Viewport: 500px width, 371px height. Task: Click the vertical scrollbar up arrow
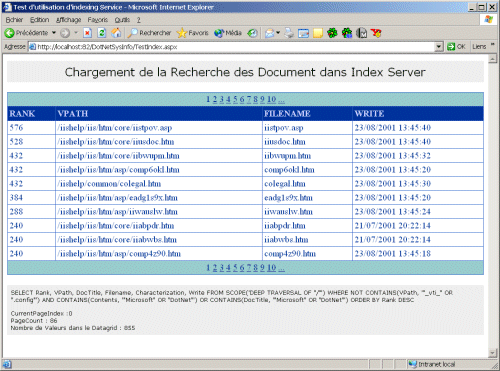pyautogui.click(x=493, y=59)
